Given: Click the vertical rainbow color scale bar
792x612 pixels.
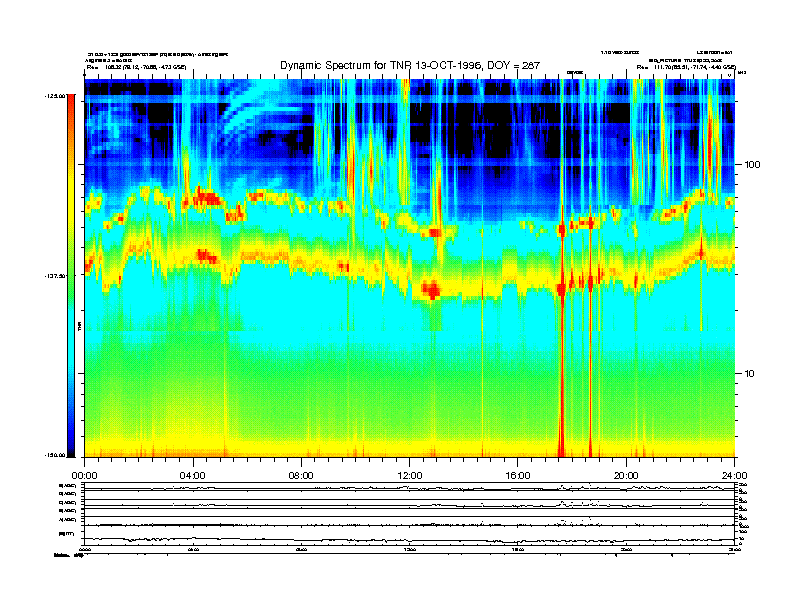Looking at the screenshot, I should [x=71, y=276].
